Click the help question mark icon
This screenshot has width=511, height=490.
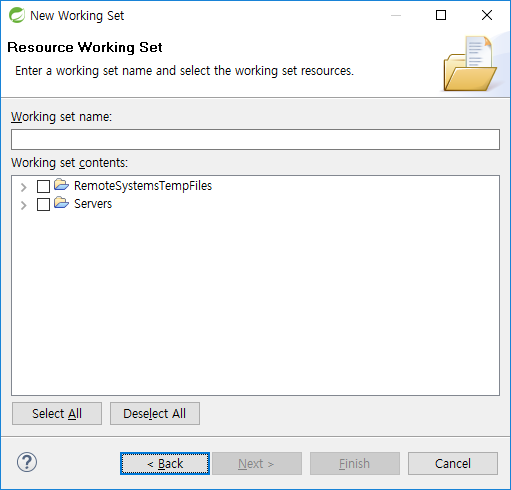coord(27,462)
